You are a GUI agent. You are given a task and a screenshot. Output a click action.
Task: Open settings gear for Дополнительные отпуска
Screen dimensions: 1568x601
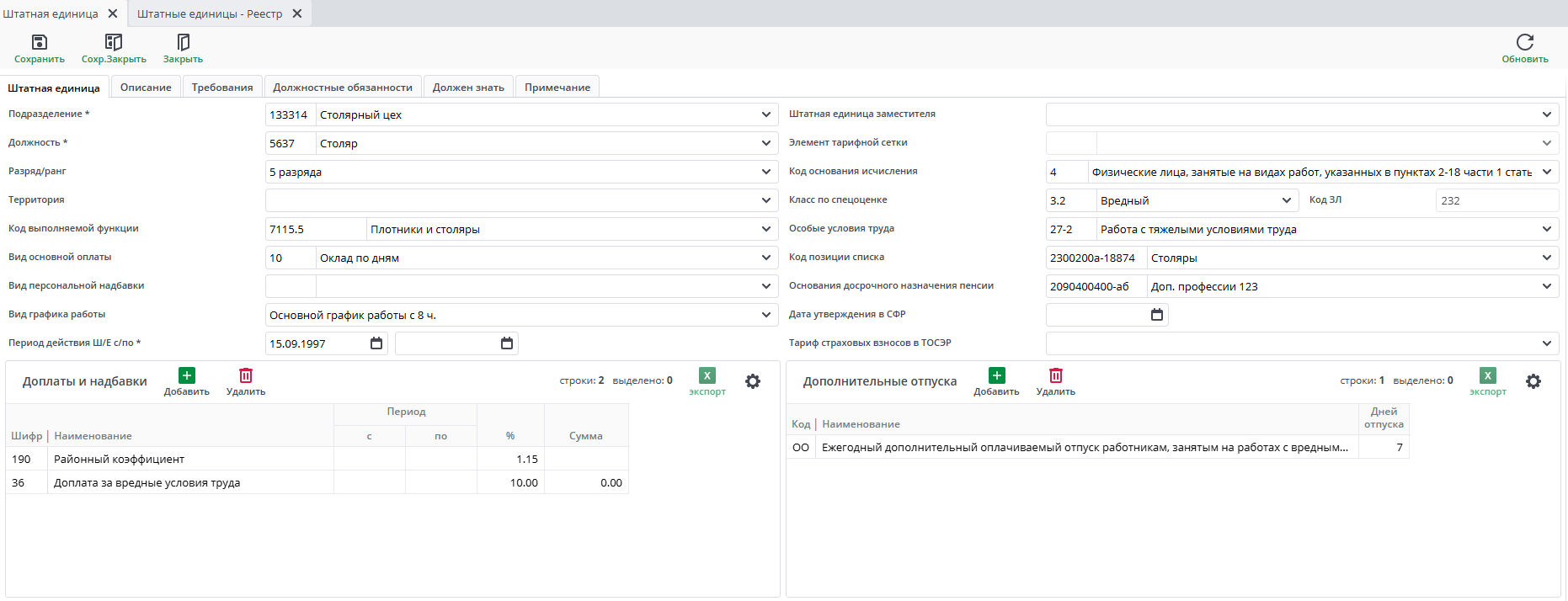tap(1533, 381)
